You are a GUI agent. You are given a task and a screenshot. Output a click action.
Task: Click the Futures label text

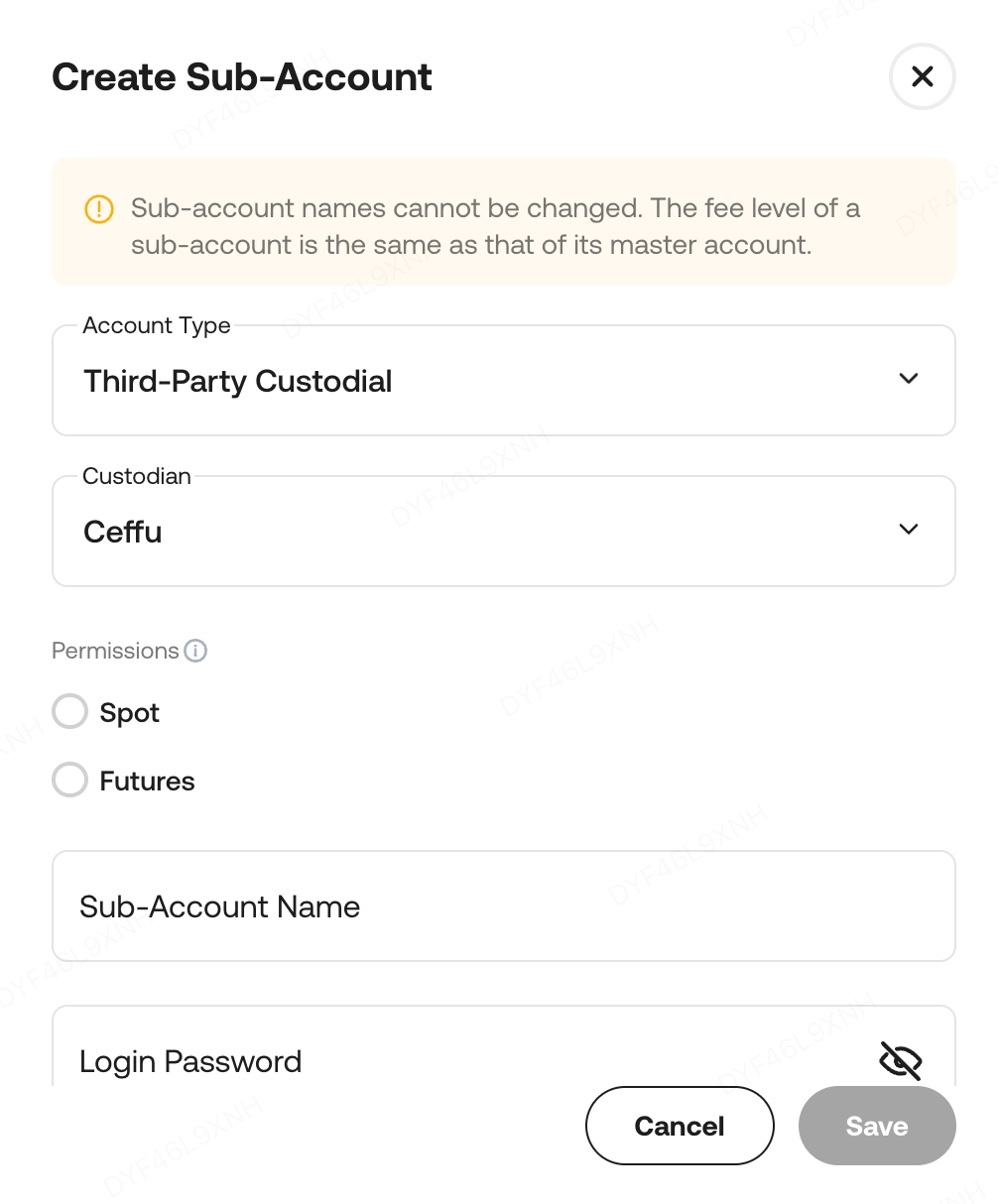147,782
